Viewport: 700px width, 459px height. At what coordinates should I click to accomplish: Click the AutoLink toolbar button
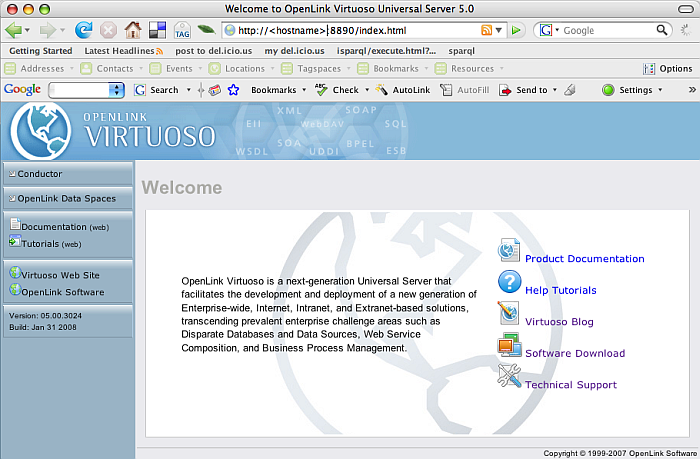click(x=403, y=90)
